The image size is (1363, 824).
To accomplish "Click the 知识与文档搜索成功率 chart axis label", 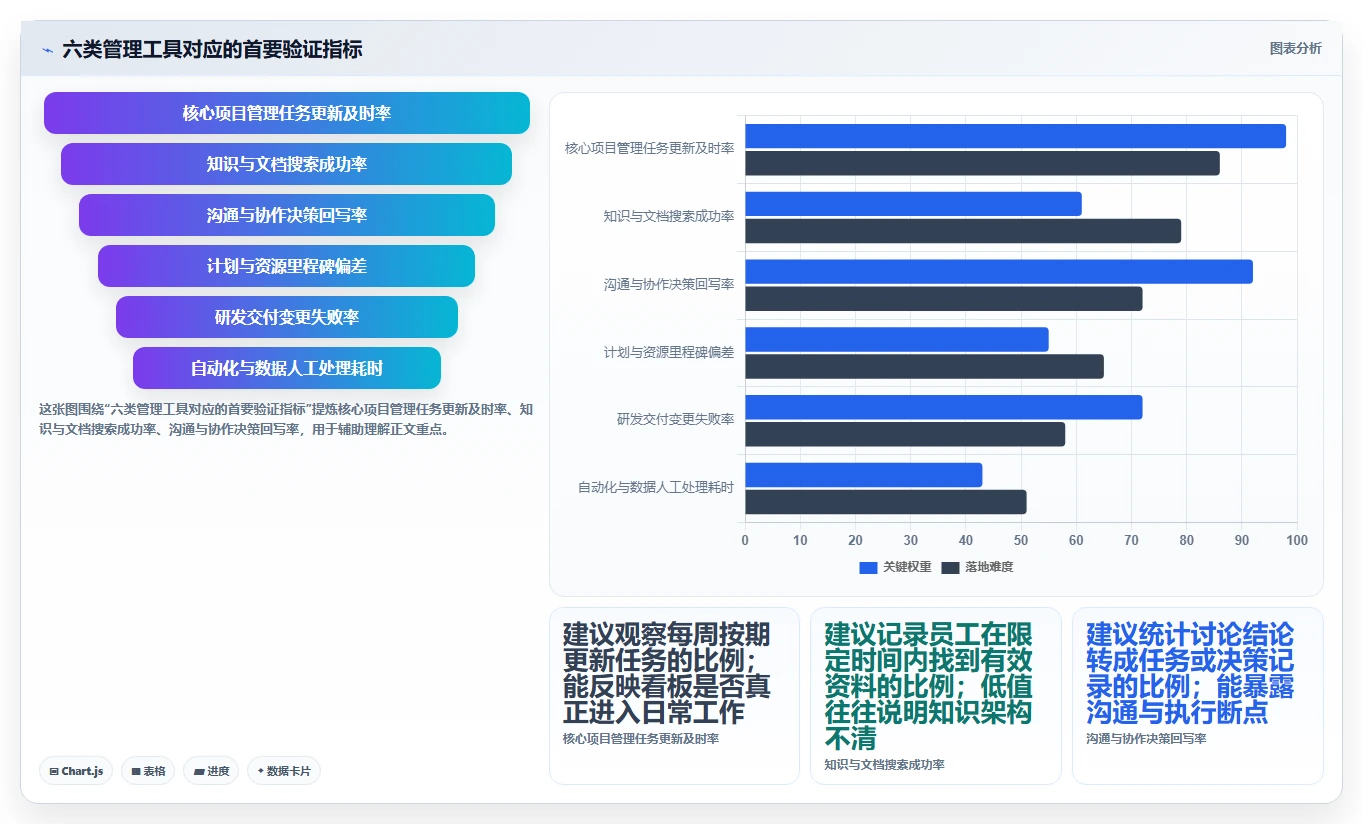I will pyautogui.click(x=668, y=216).
